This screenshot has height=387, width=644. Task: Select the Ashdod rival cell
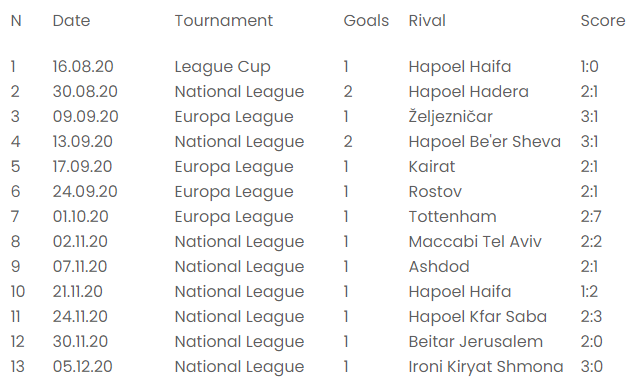pos(439,267)
